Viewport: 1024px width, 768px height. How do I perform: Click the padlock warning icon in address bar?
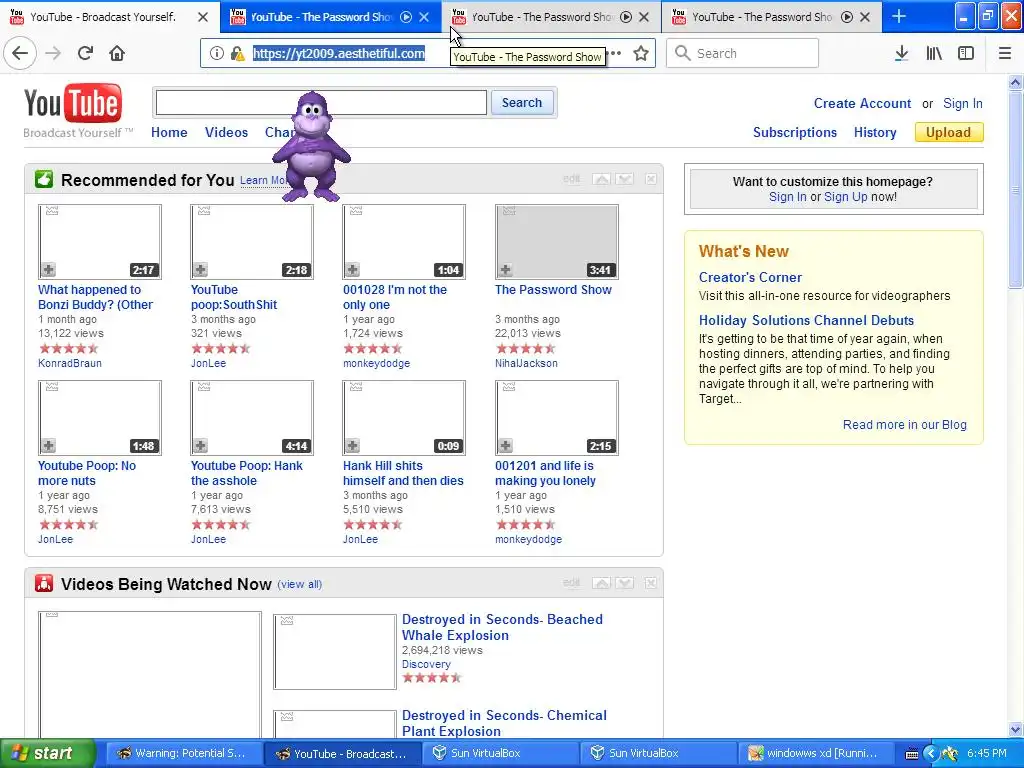pyautogui.click(x=237, y=54)
